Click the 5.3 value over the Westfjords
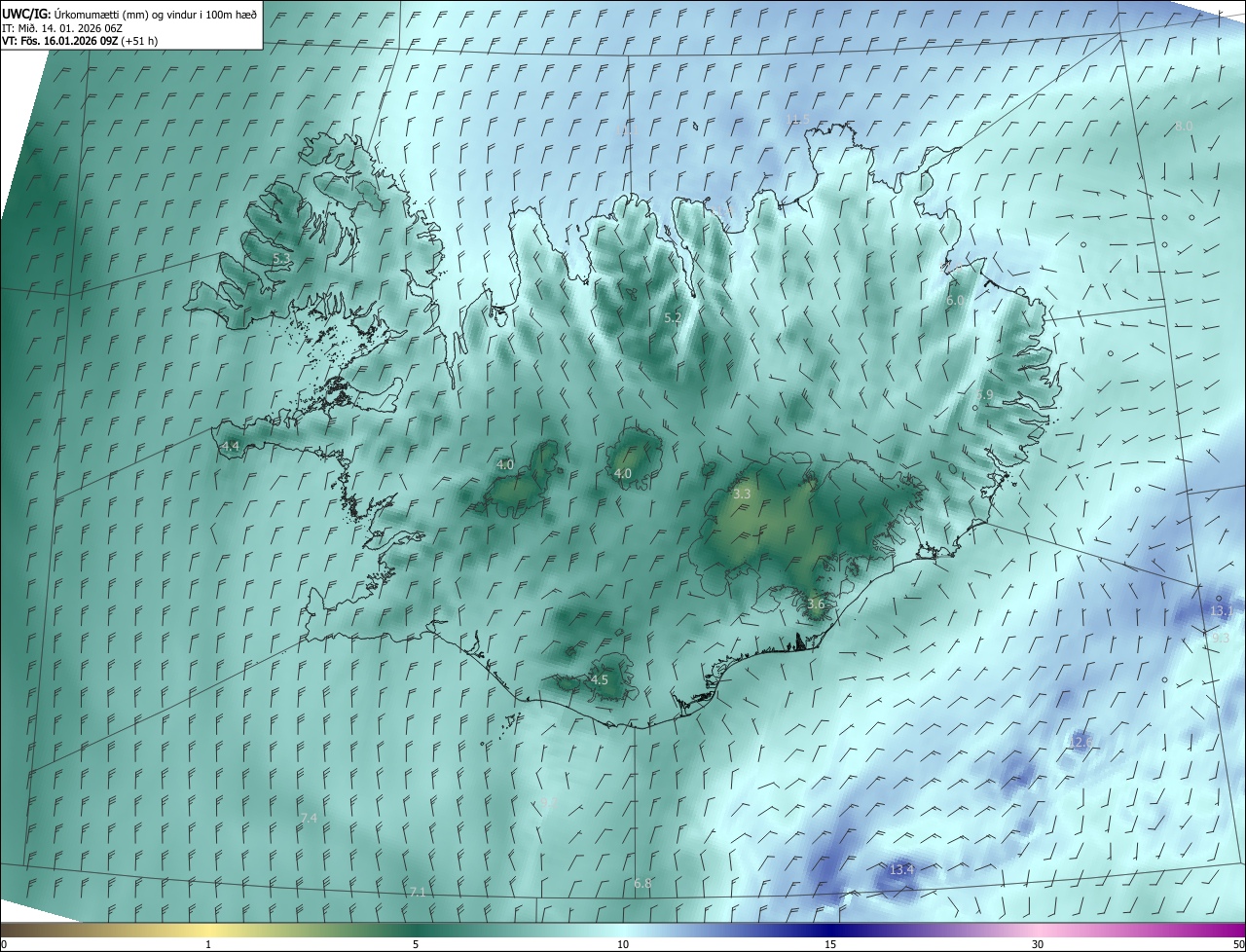This screenshot has width=1246, height=952. tap(281, 259)
